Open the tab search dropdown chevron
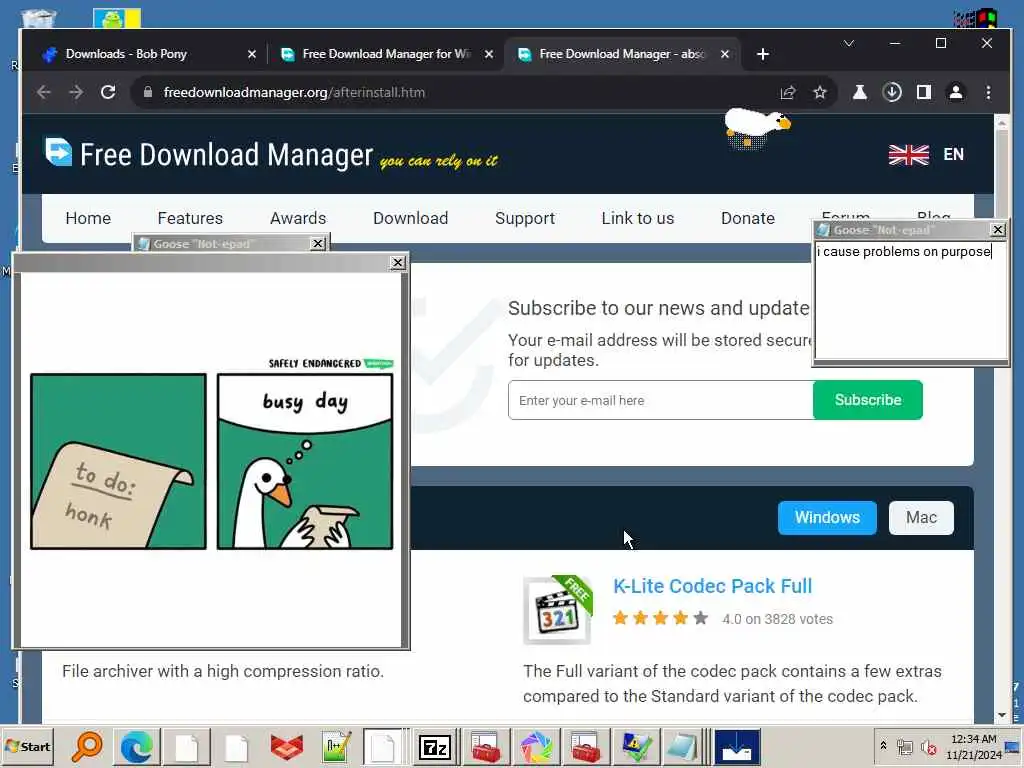Image resolution: width=1024 pixels, height=768 pixels. pyautogui.click(x=848, y=44)
